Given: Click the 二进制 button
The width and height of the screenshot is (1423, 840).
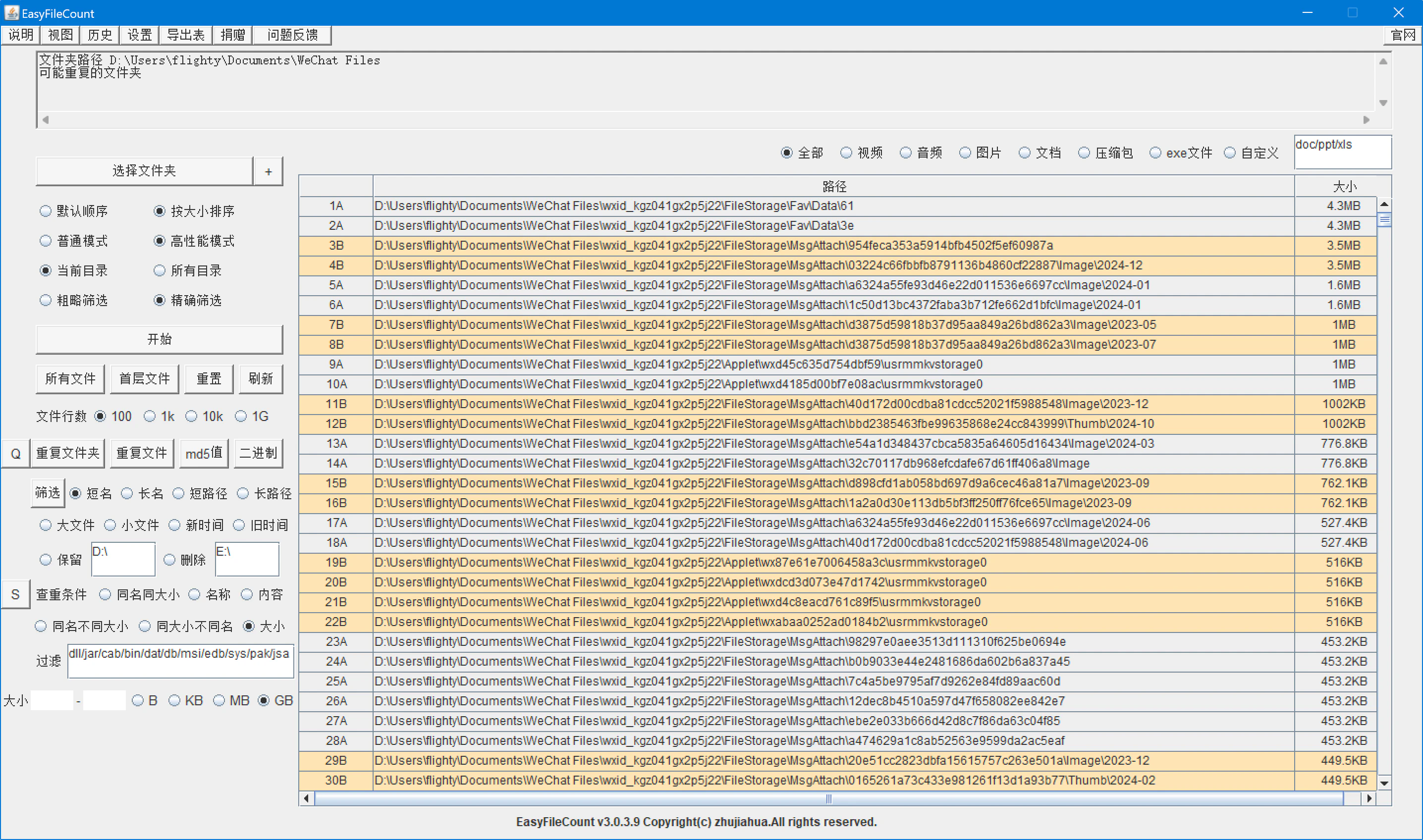Looking at the screenshot, I should [x=258, y=453].
